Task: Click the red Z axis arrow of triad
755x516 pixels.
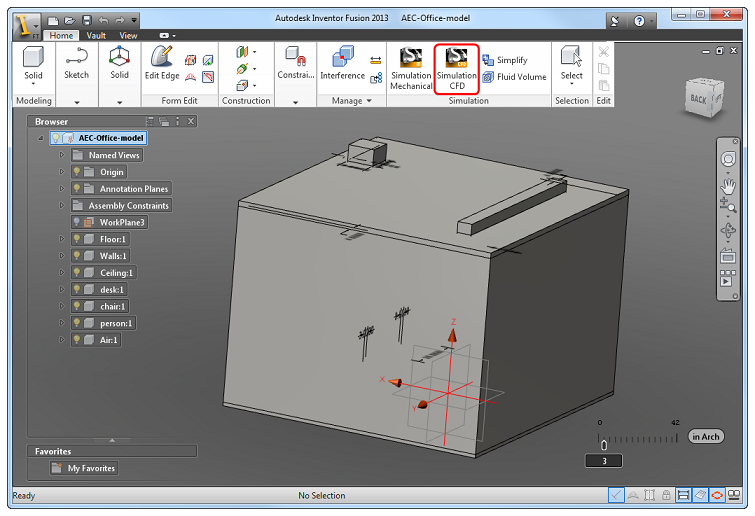Action: click(452, 335)
